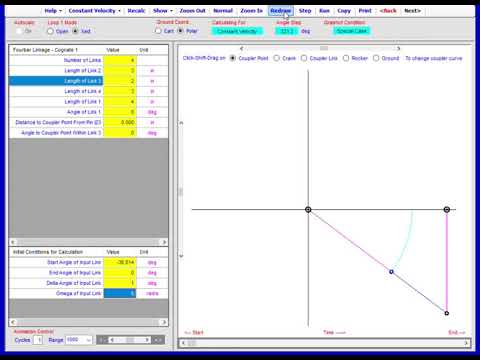
Task: Go to the previous page with <Back
Action: pyautogui.click(x=388, y=11)
